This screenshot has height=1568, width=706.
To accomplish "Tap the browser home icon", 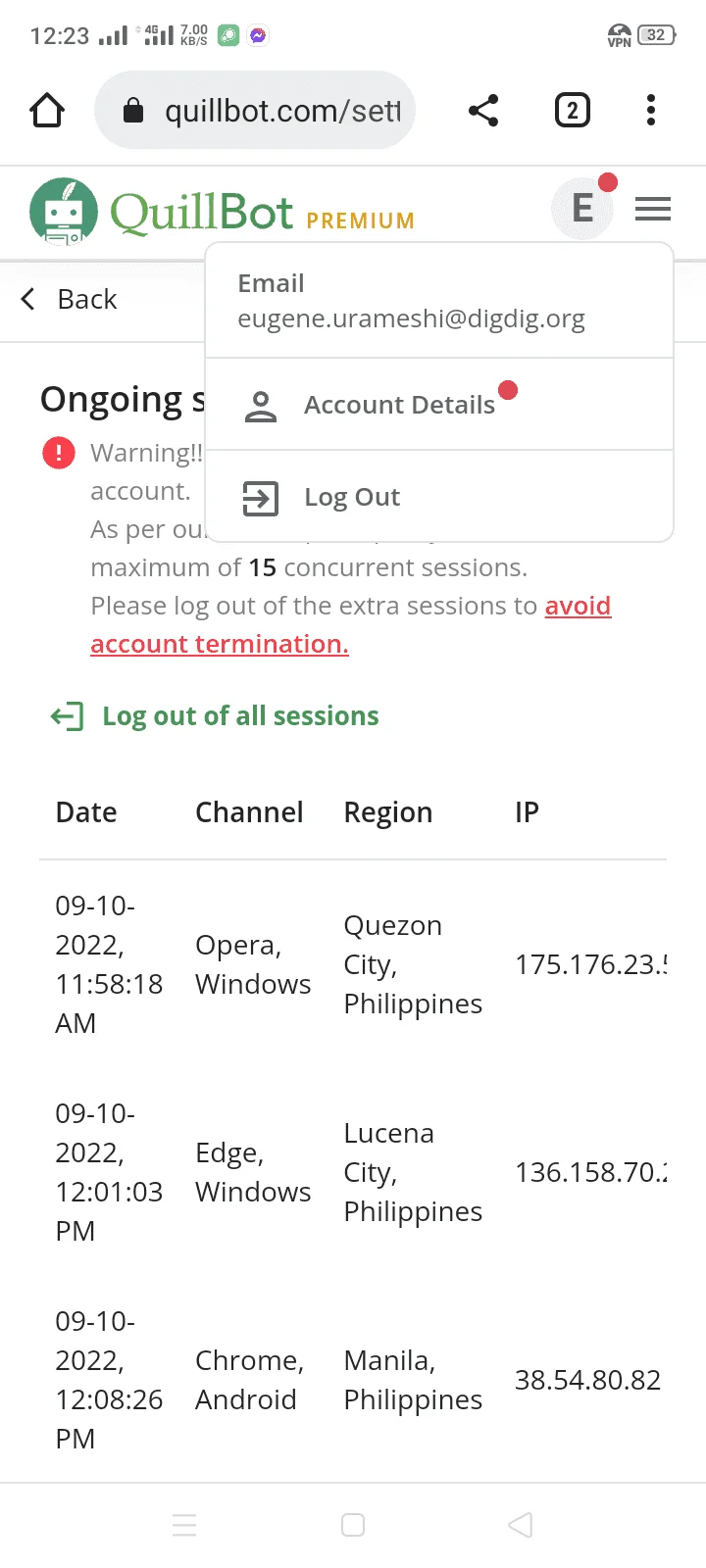I will 47,110.
